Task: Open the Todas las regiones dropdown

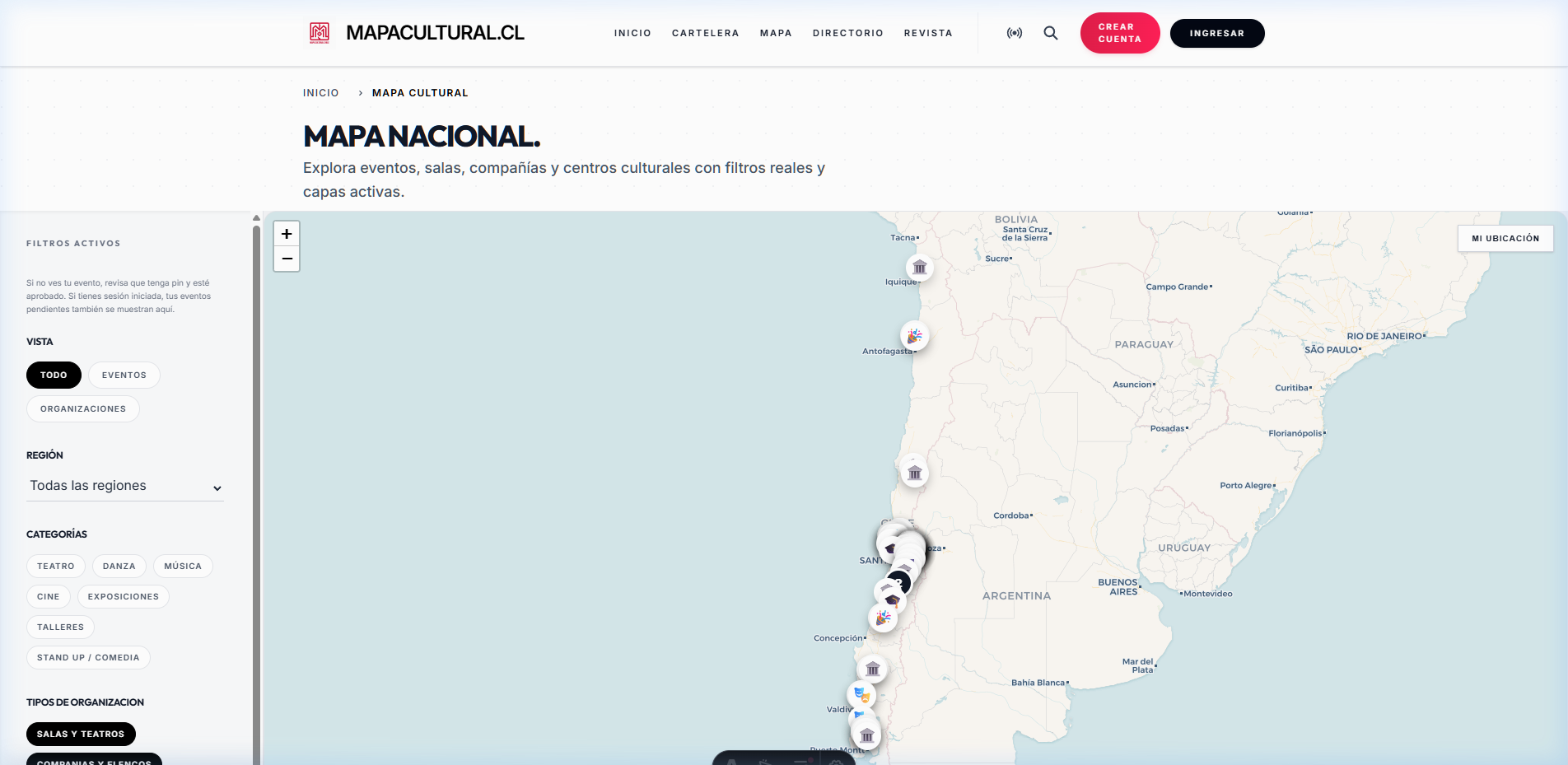Action: coord(125,486)
